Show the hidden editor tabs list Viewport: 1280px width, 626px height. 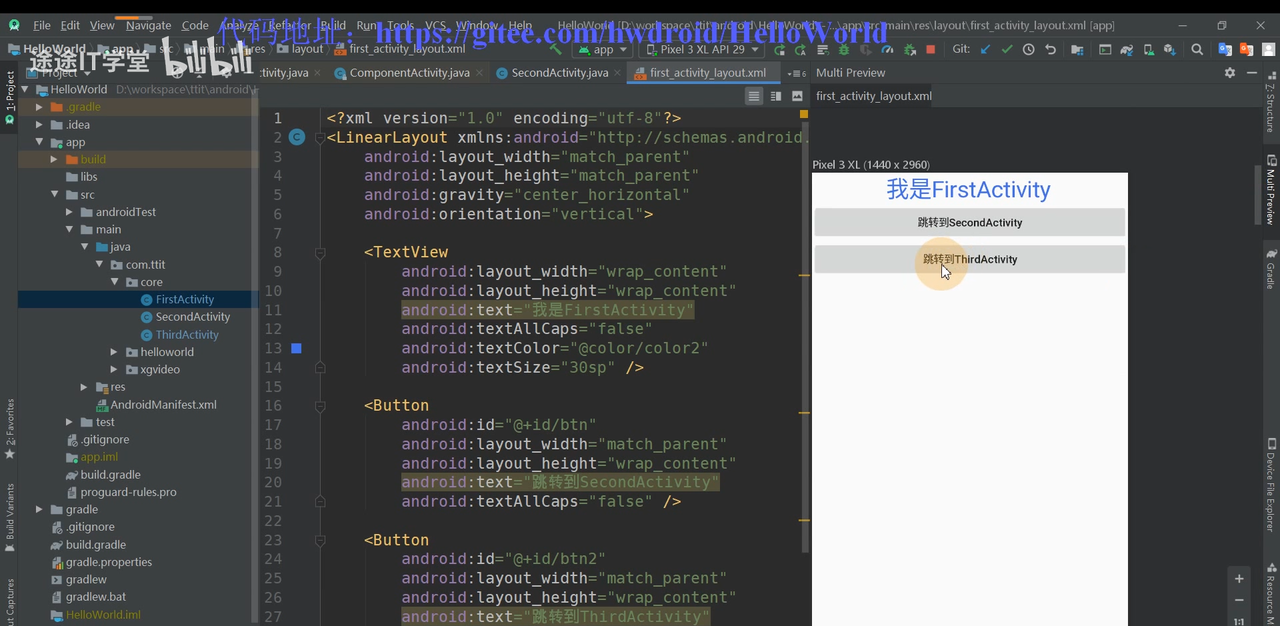click(797, 73)
